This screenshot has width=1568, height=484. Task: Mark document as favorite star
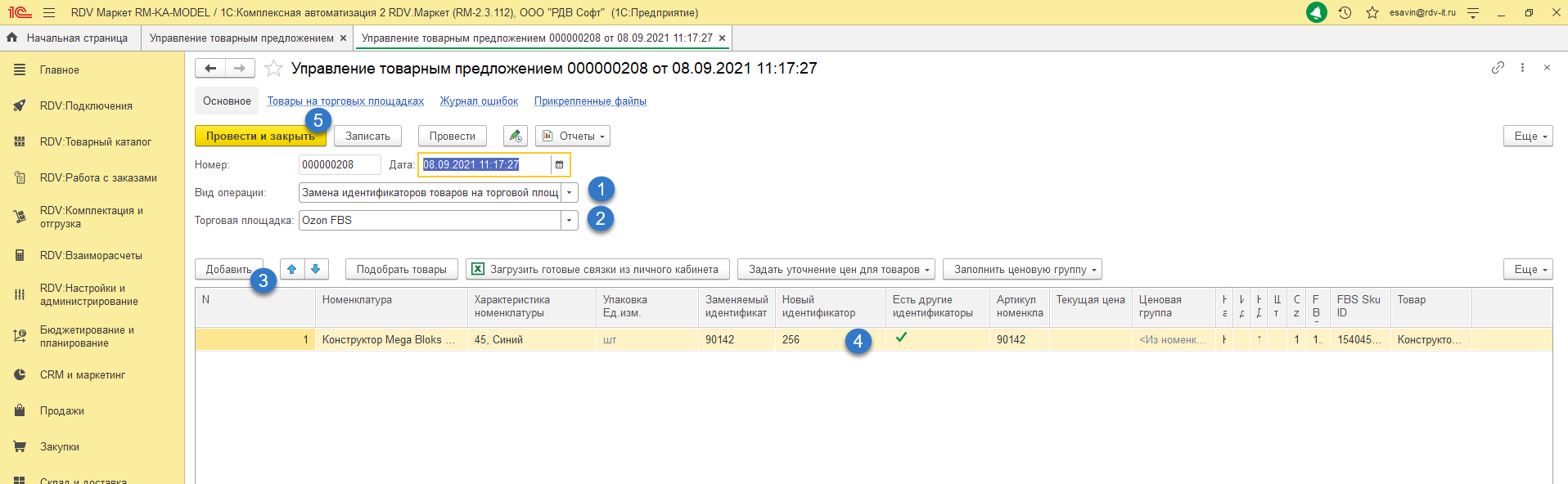click(x=273, y=69)
